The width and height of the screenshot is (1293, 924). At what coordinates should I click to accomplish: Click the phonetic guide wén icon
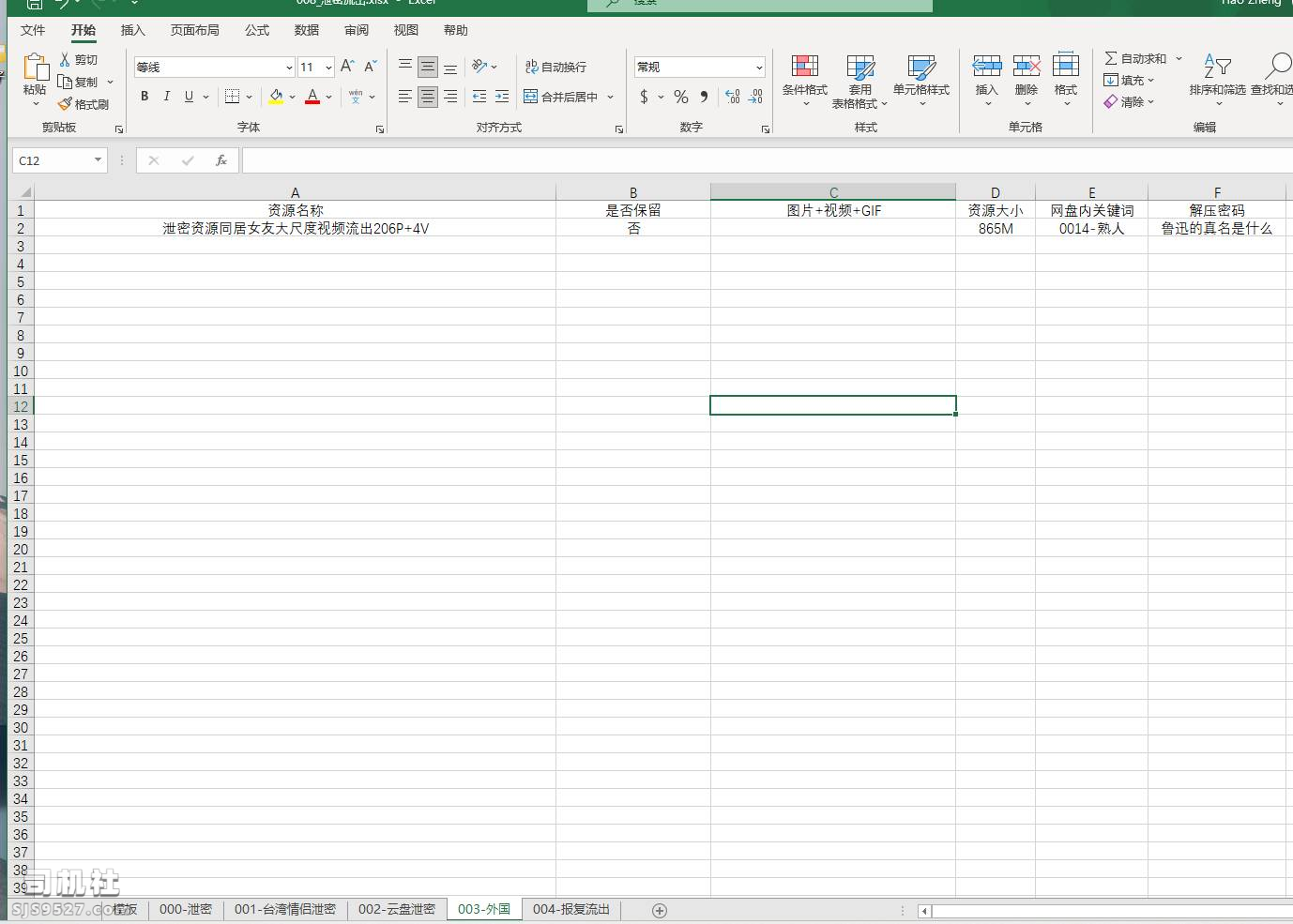356,97
